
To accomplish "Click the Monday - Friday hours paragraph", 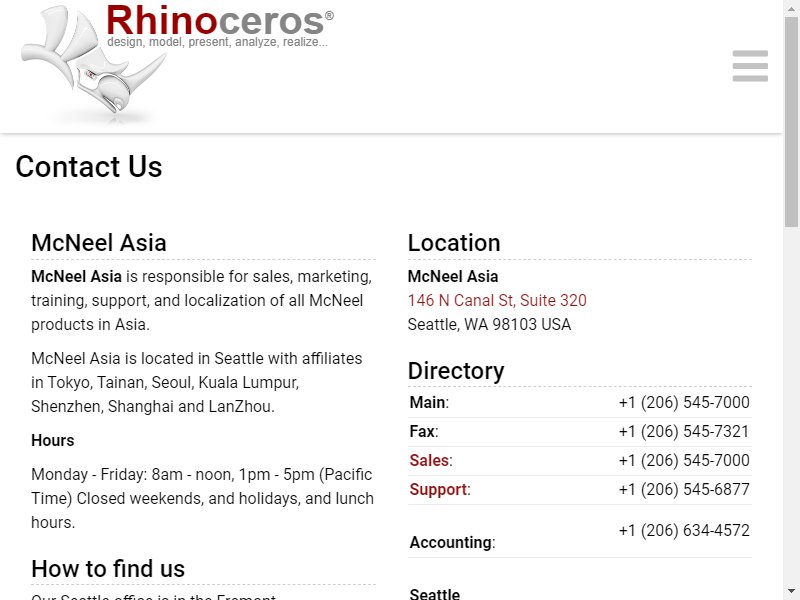I will click(x=203, y=498).
